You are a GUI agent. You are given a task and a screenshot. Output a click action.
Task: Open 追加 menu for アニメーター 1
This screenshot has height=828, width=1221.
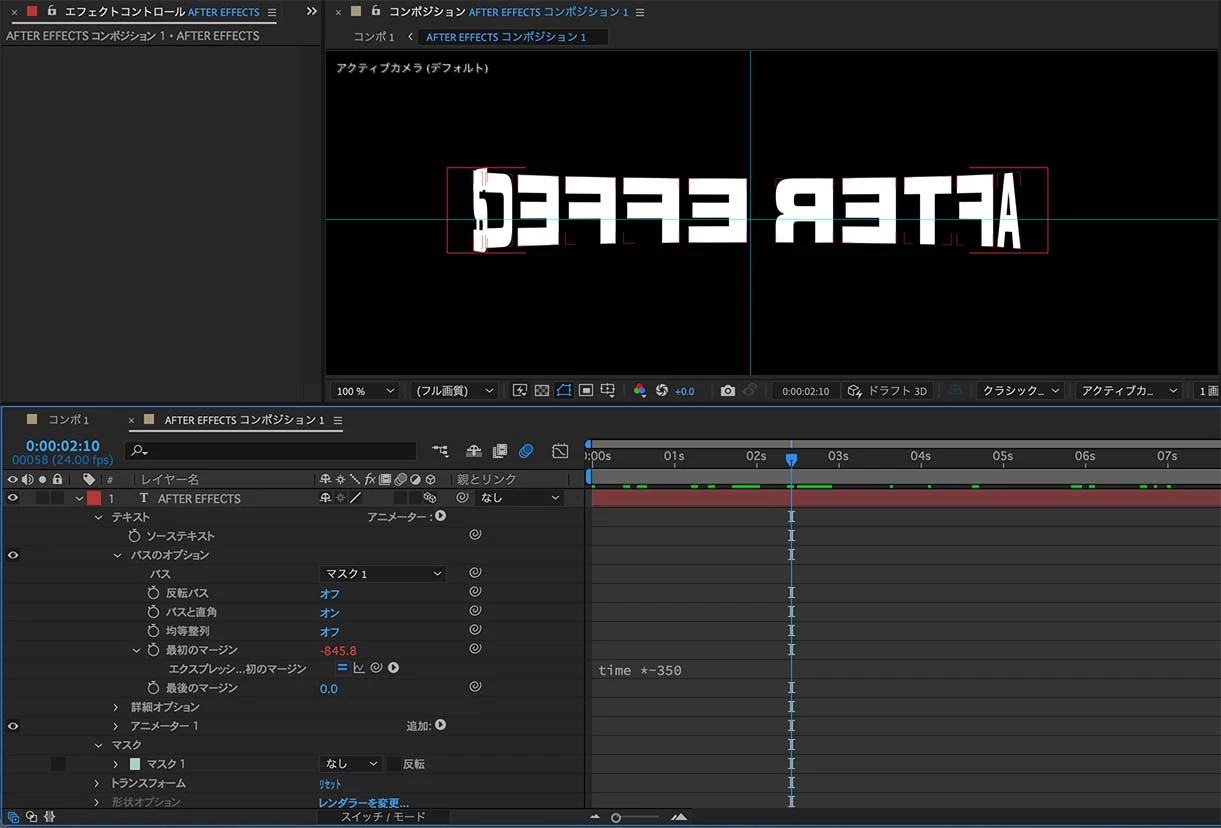click(x=440, y=726)
